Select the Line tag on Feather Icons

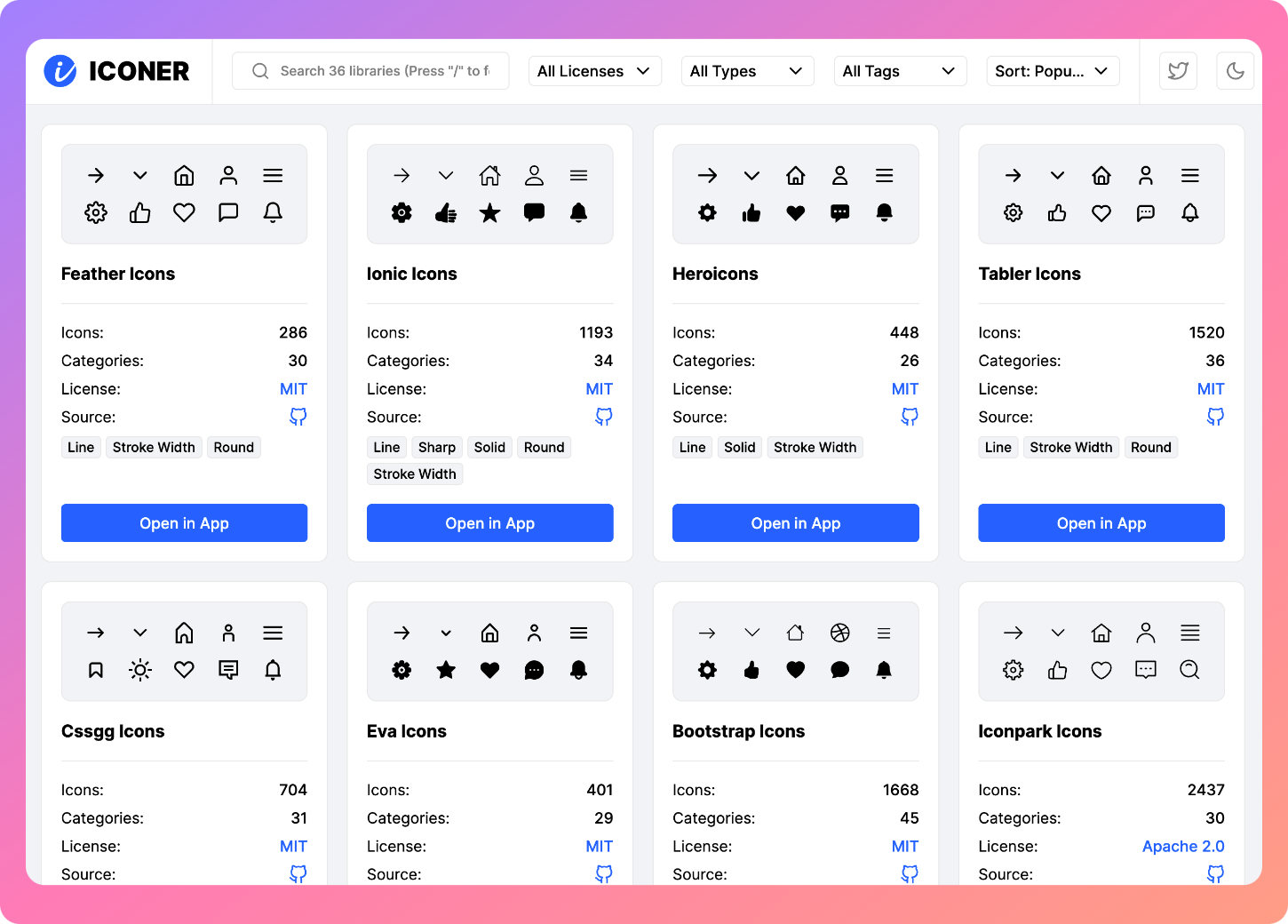pos(81,447)
